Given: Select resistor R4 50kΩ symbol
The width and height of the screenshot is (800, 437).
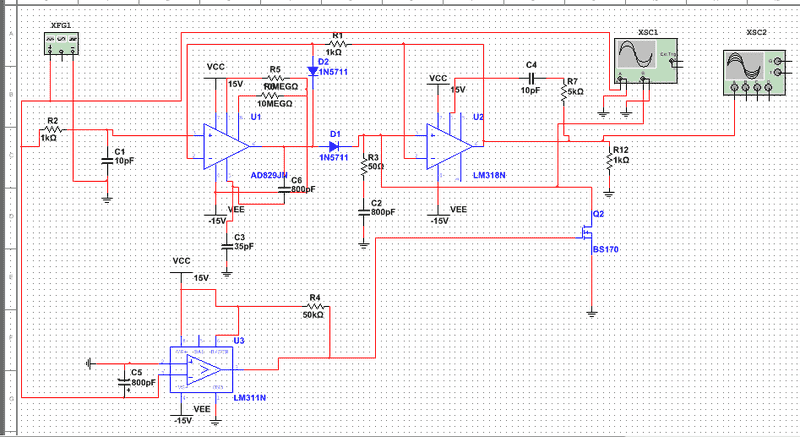Looking at the screenshot, I should point(315,306).
